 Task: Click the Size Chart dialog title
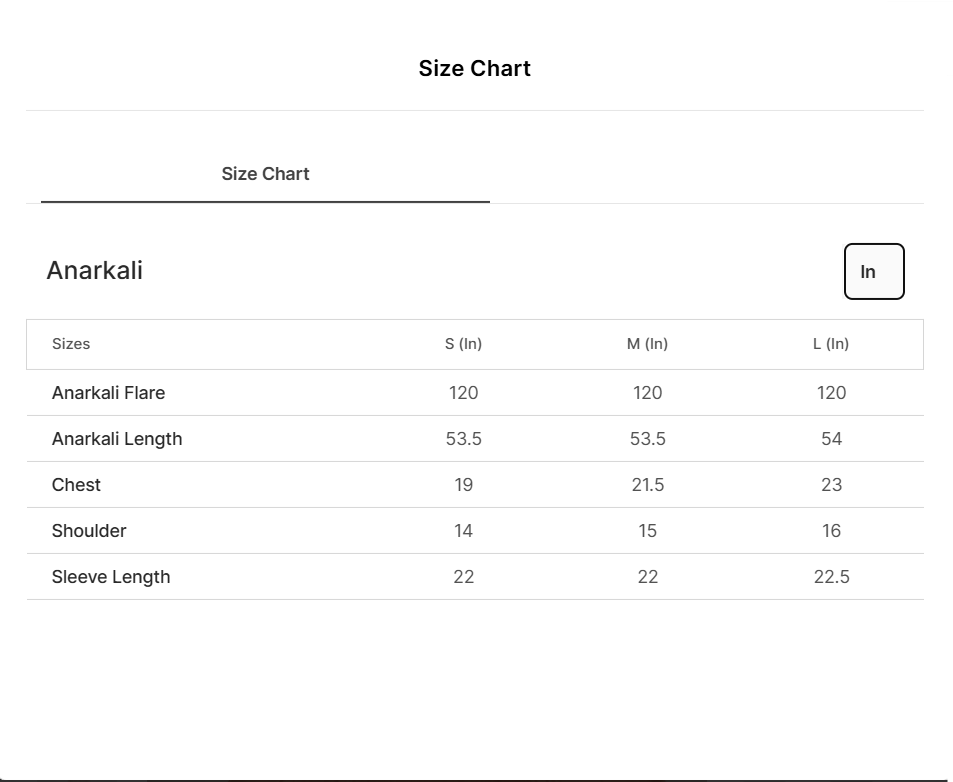(x=475, y=69)
